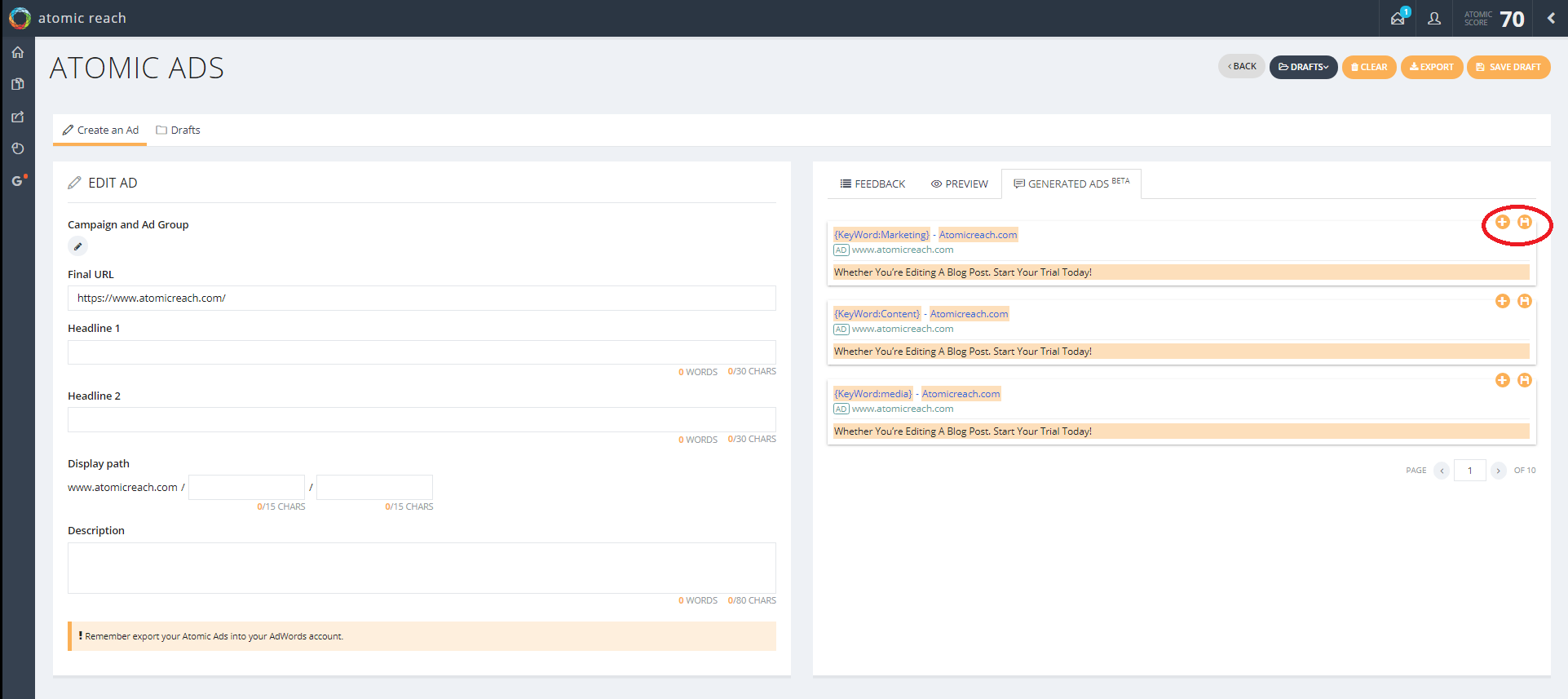Open the Drafts dropdown button

coord(1303,67)
